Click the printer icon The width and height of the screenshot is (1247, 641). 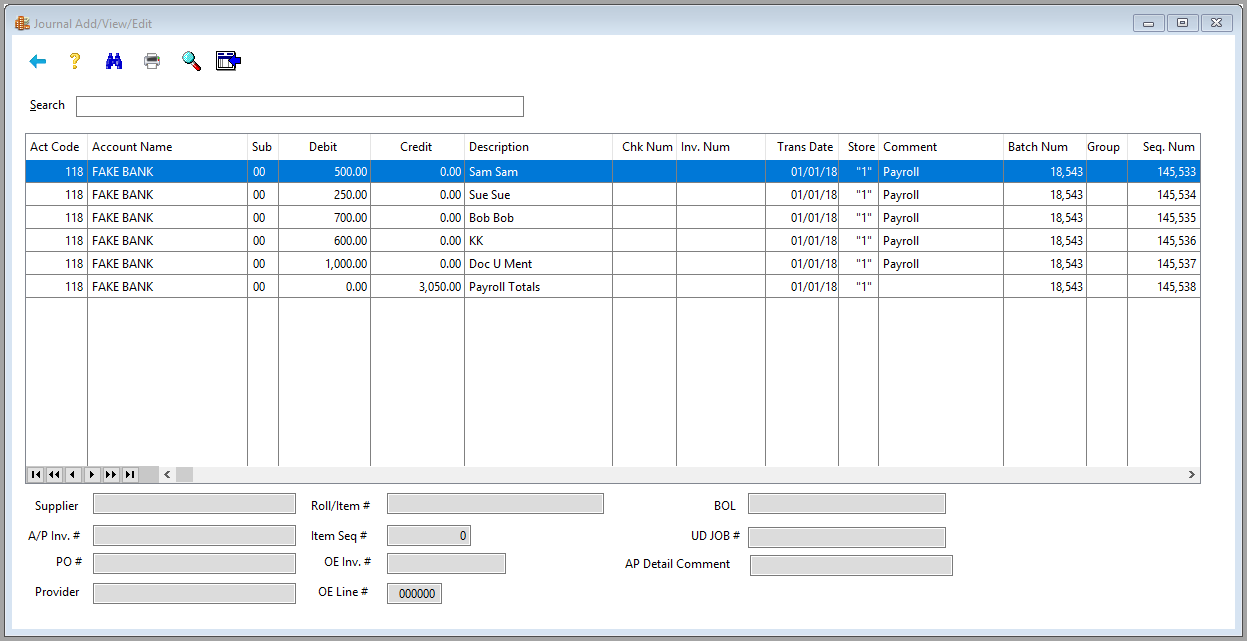(152, 62)
